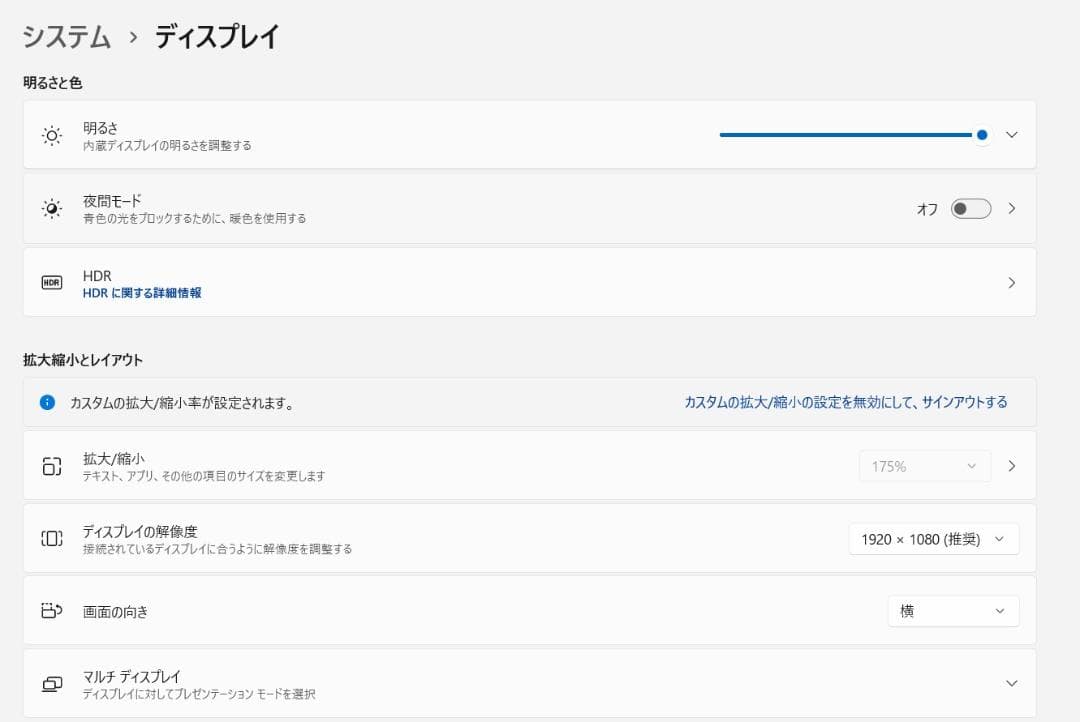Click the HDR に関する詳細情報 link

click(142, 293)
